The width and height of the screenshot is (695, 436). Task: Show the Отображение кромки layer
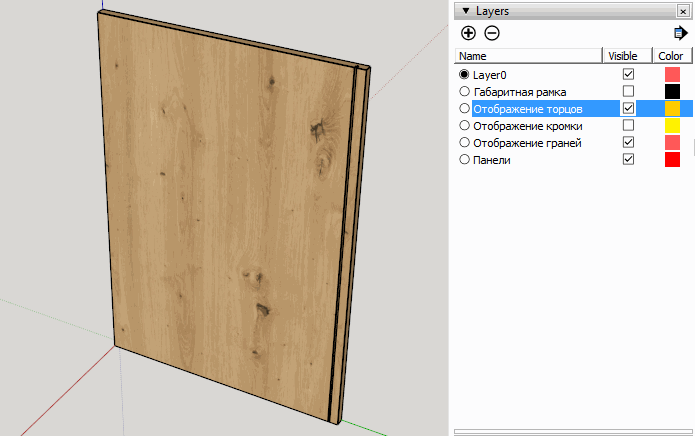click(628, 125)
